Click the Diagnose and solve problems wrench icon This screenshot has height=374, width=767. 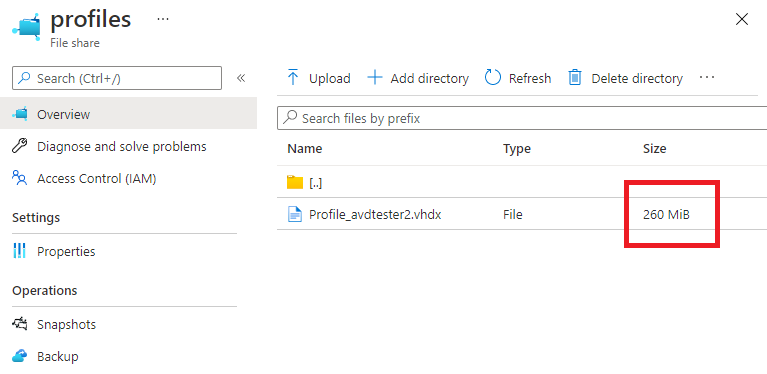coord(20,146)
